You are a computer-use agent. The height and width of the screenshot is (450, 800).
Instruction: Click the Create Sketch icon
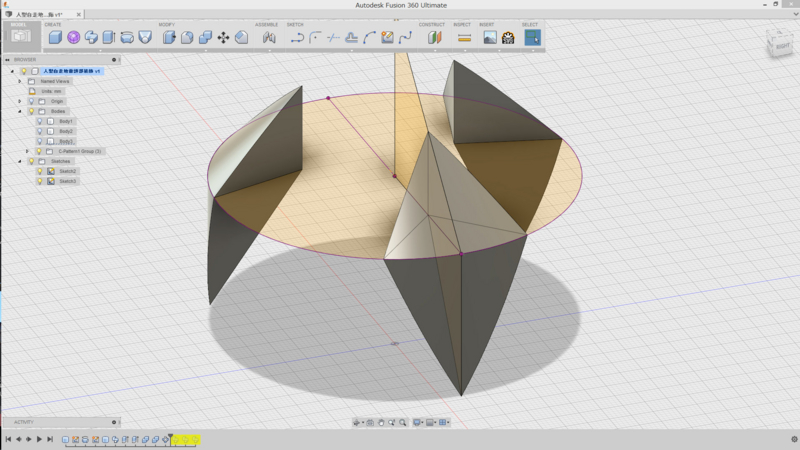tap(387, 37)
